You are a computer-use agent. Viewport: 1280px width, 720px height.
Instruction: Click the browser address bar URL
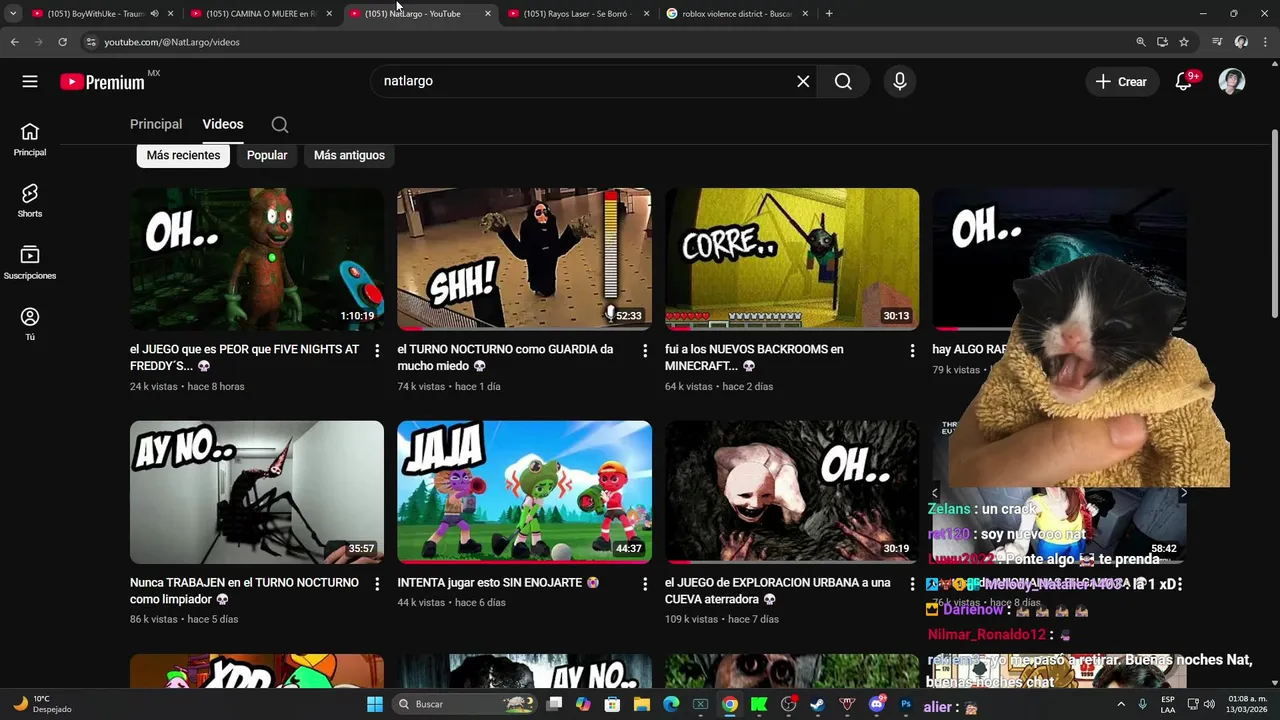[172, 42]
